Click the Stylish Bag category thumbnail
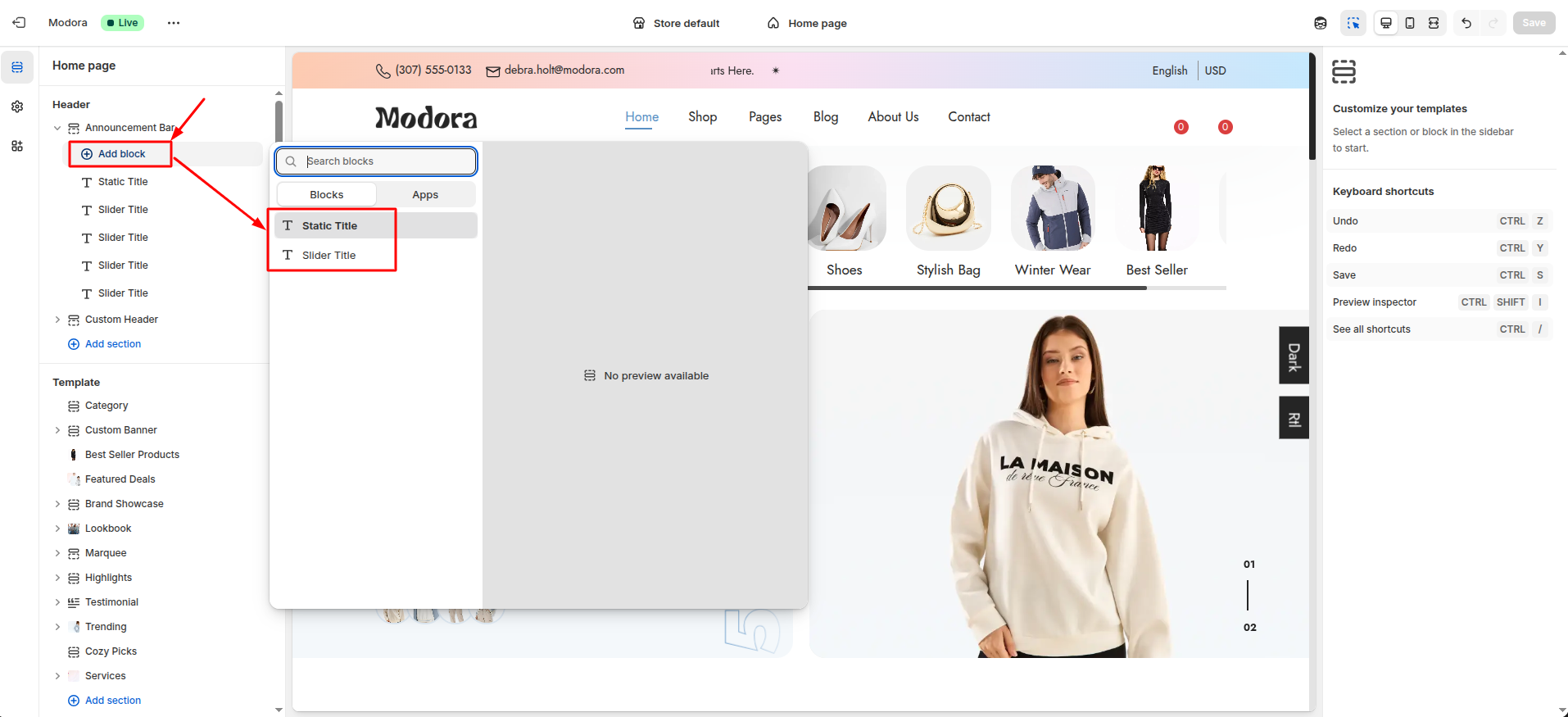1568x717 pixels. (949, 208)
